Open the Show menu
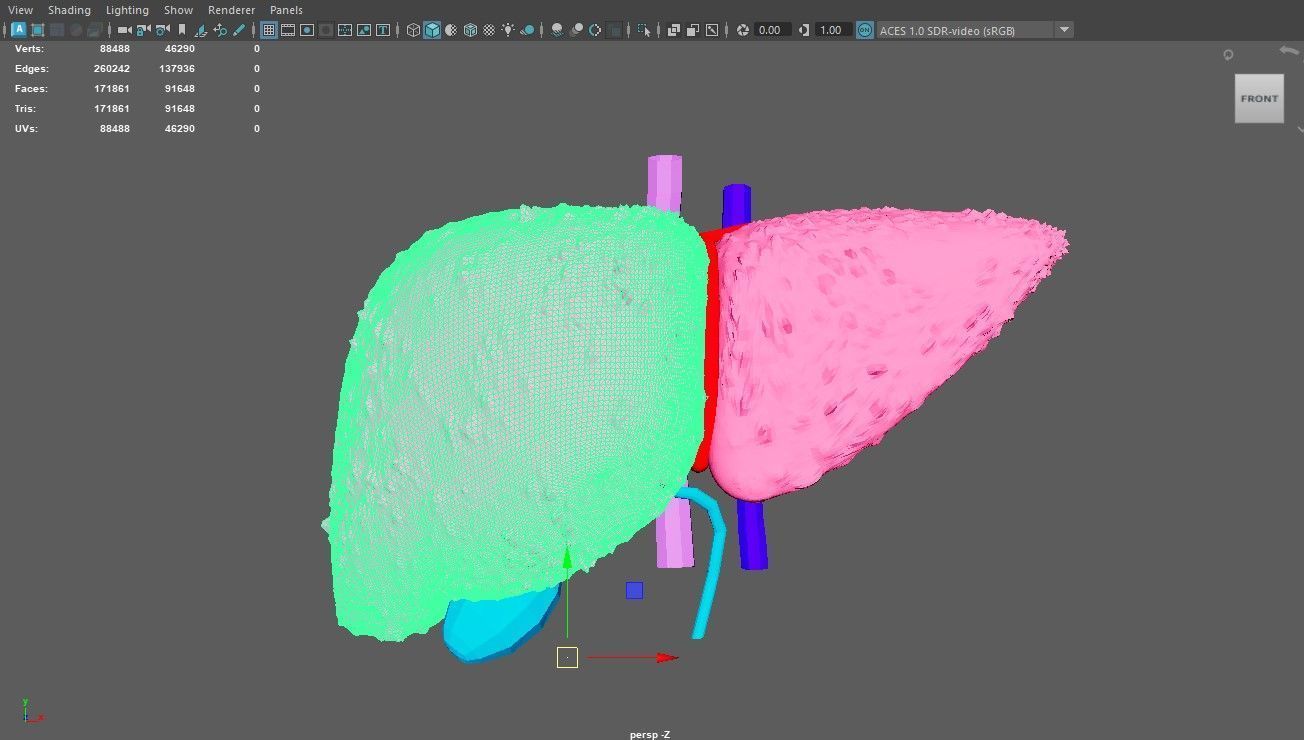Viewport: 1304px width, 740px height. pos(178,10)
